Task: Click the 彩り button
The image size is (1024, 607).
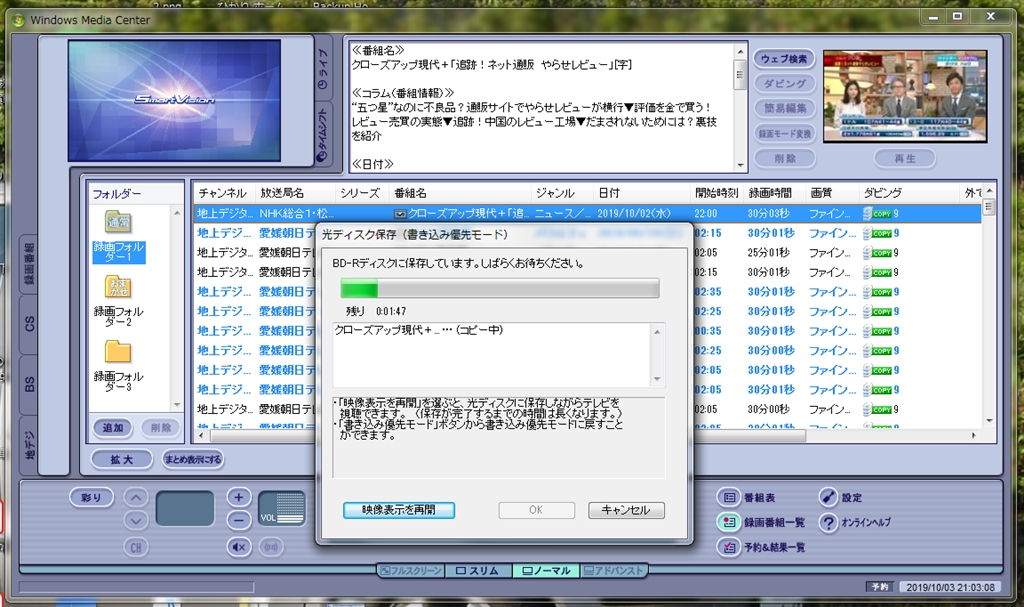Action: coord(91,497)
